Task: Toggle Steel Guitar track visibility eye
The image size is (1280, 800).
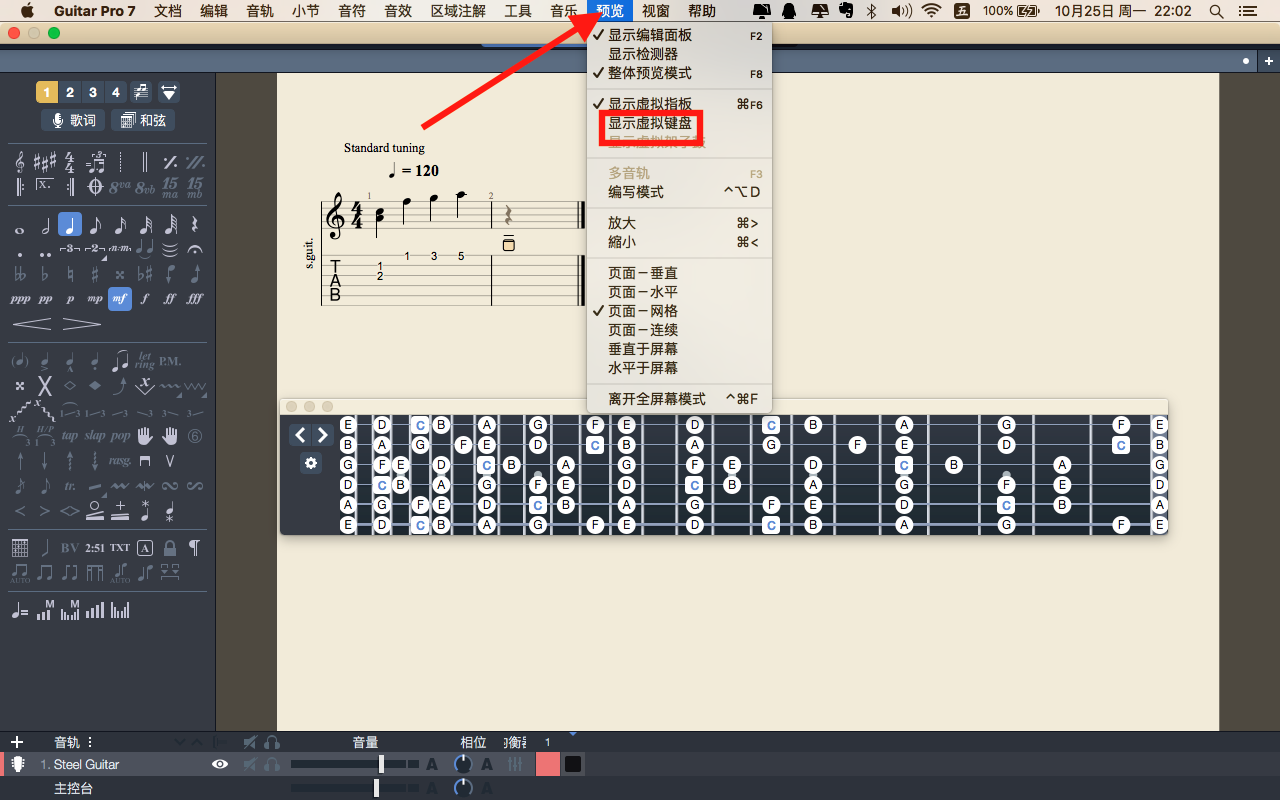Action: pyautogui.click(x=220, y=764)
